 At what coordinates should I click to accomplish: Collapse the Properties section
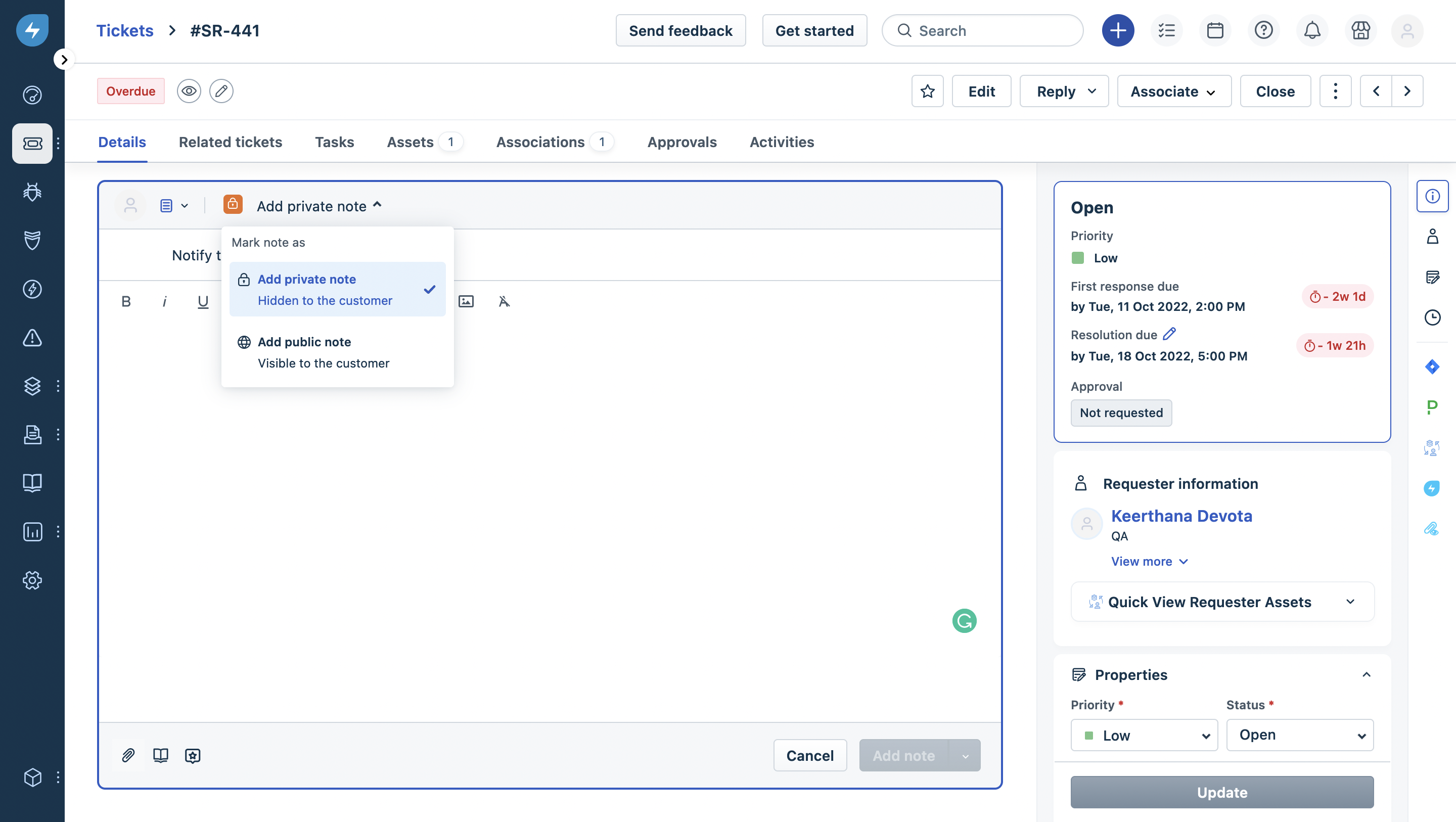click(x=1367, y=674)
